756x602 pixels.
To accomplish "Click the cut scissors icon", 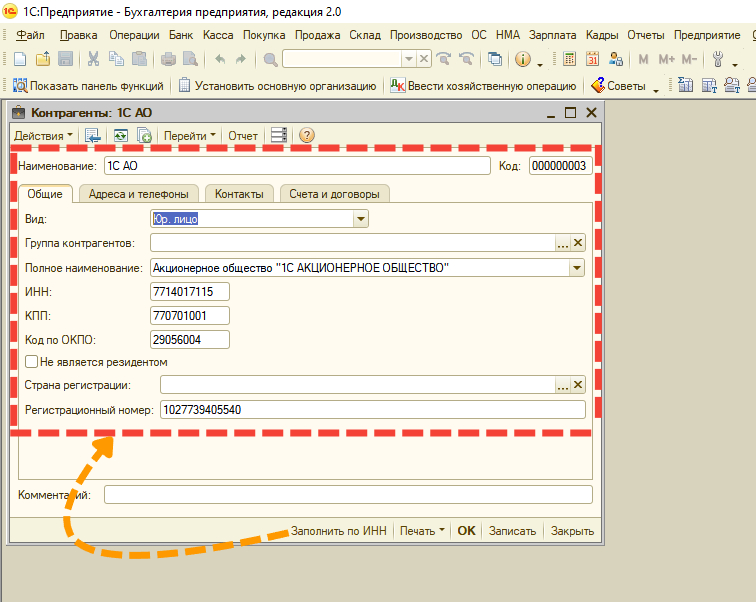I will click(x=93, y=59).
